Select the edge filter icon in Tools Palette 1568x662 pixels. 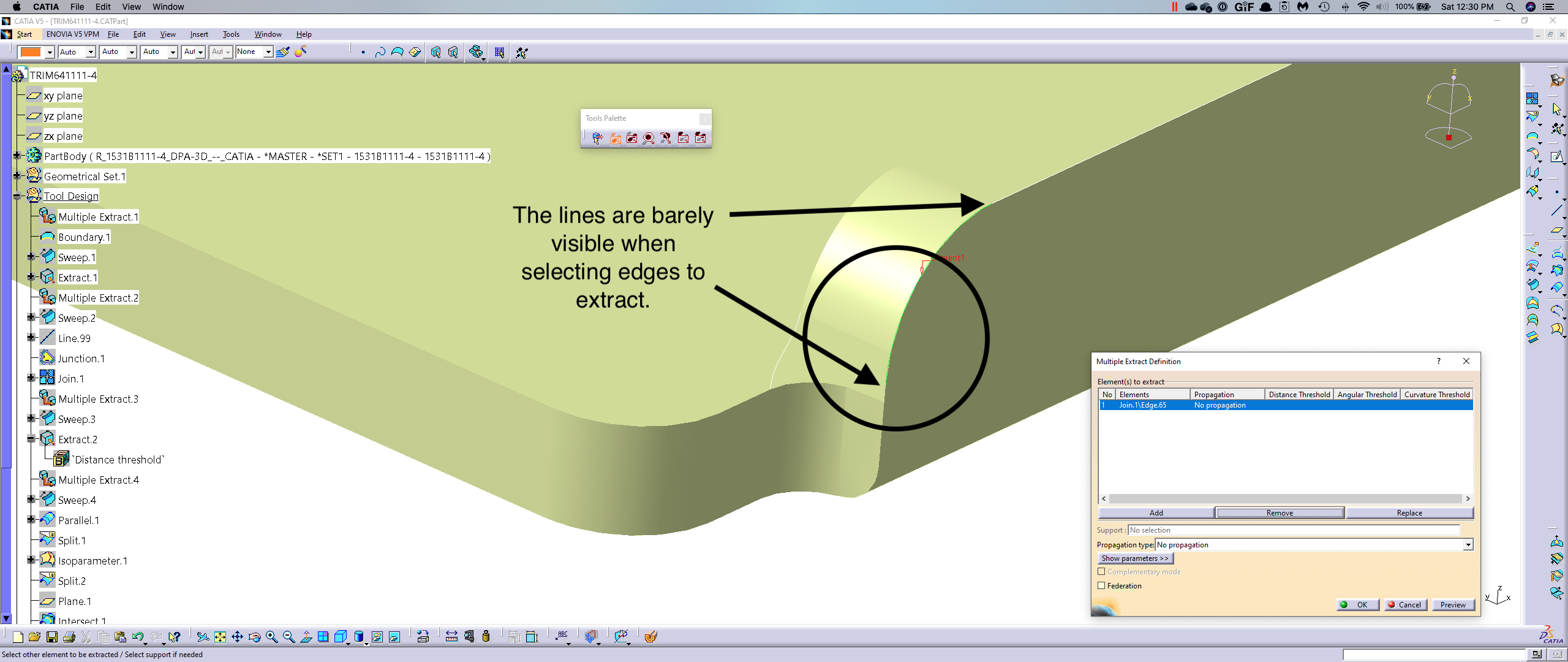pyautogui.click(x=666, y=139)
